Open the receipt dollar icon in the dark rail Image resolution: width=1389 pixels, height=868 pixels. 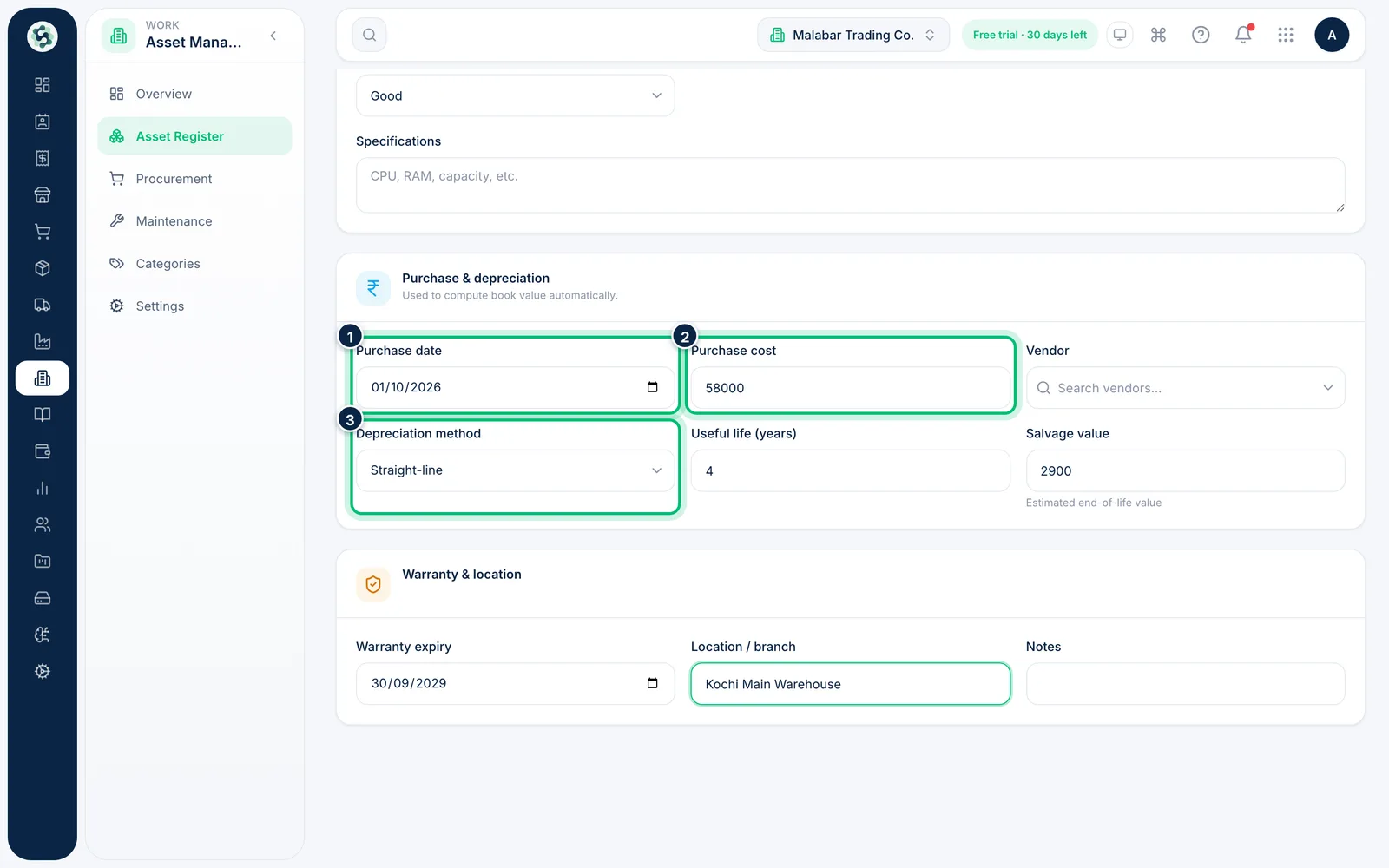pyautogui.click(x=42, y=158)
